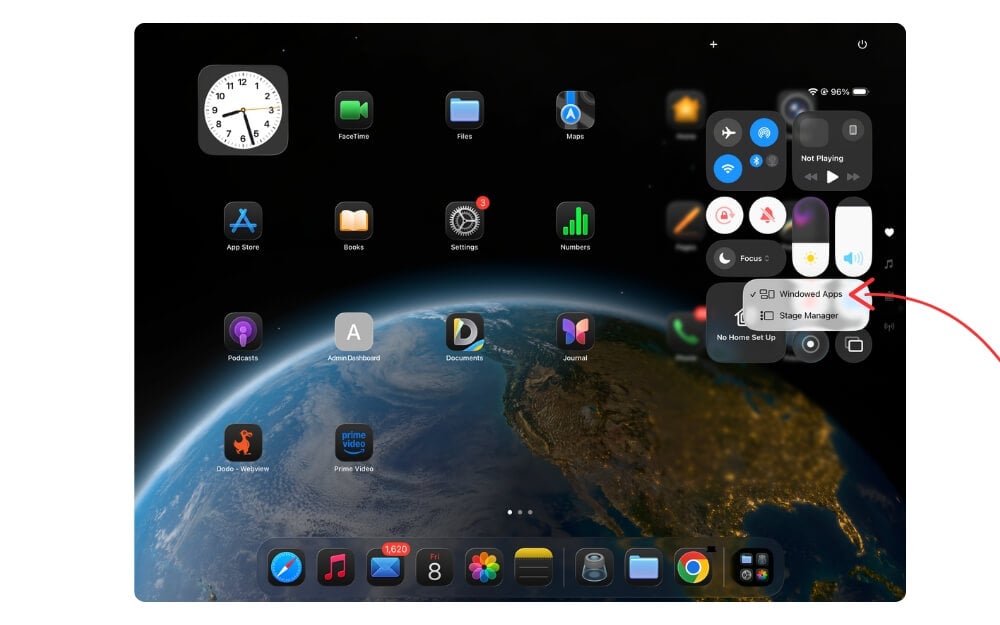Tap the power button icon

(x=862, y=44)
